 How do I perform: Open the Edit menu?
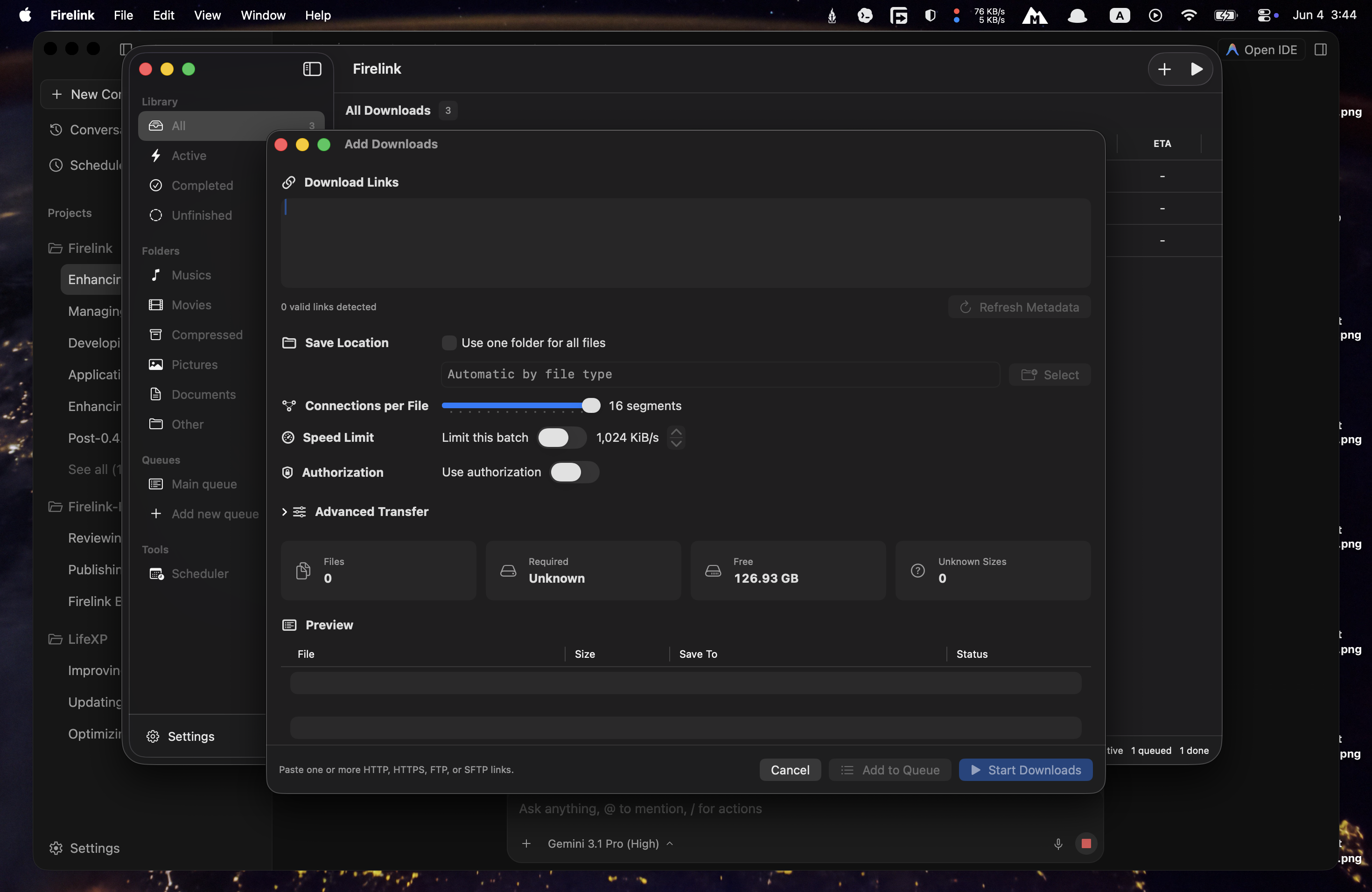click(x=164, y=15)
